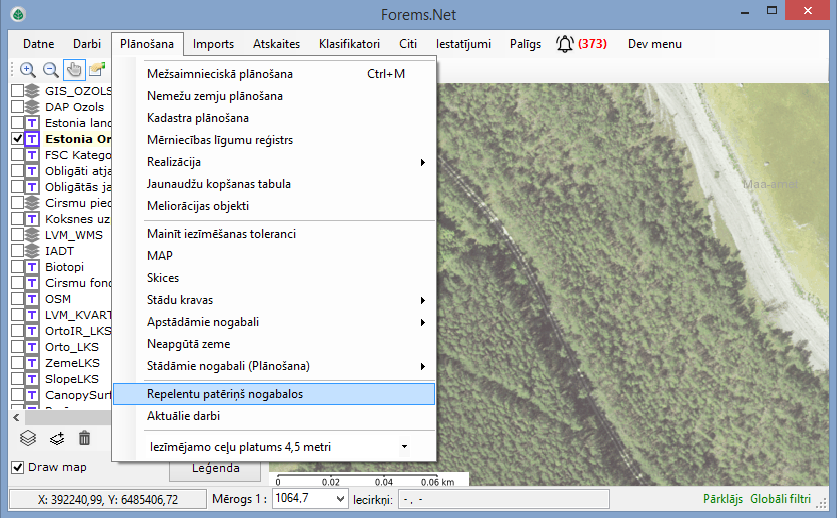Click the LVM_WMS layer stack icon
This screenshot has height=518, width=837.
click(32, 235)
